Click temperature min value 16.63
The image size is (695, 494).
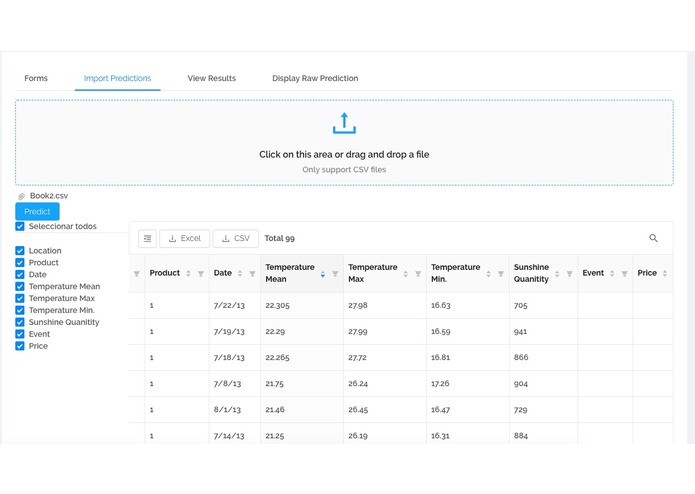(441, 305)
